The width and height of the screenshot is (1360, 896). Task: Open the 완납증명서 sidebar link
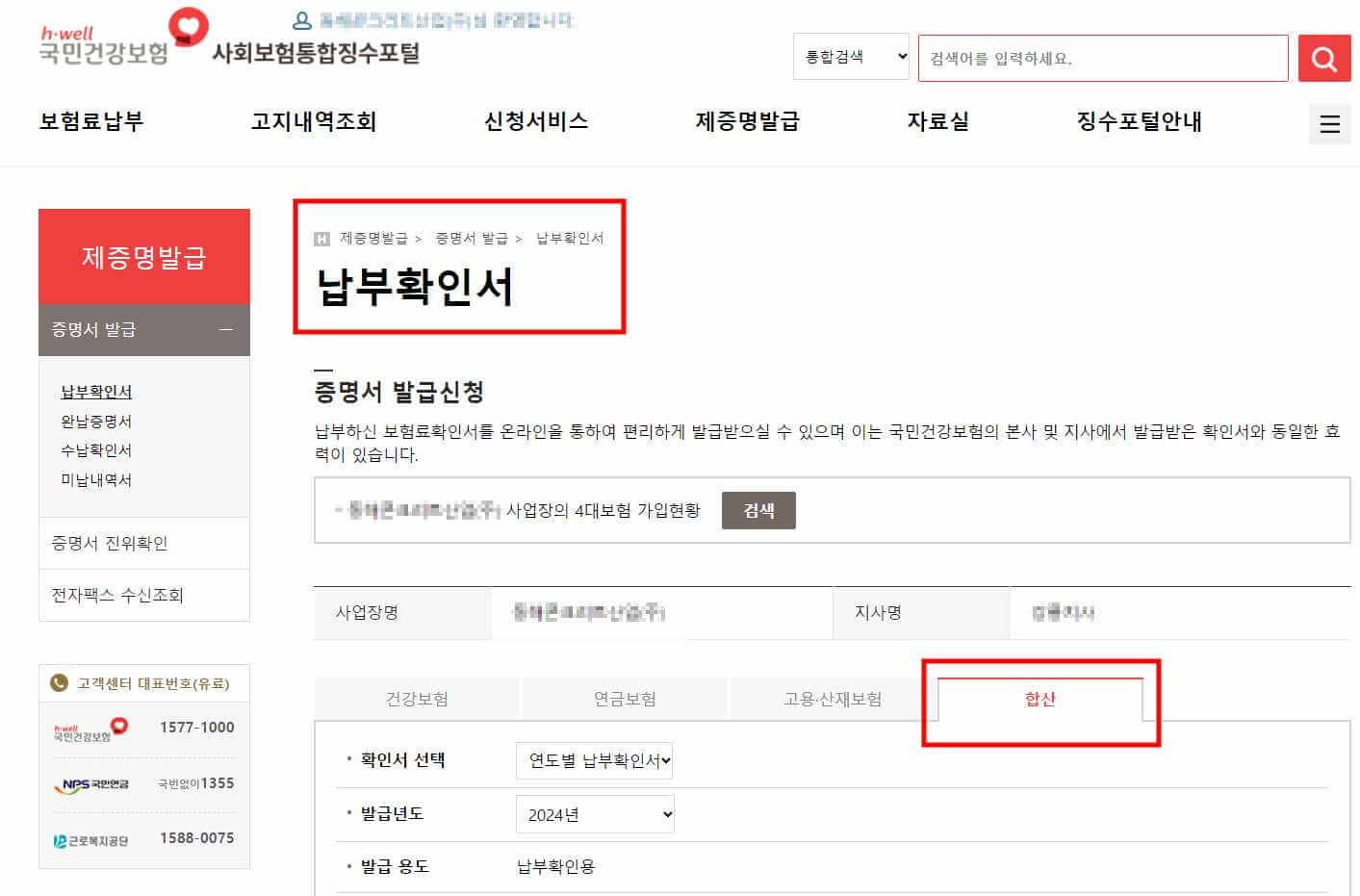pyautogui.click(x=96, y=421)
